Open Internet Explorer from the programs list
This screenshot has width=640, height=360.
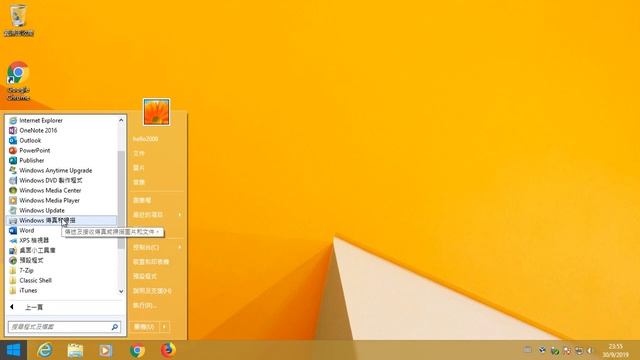62,120
